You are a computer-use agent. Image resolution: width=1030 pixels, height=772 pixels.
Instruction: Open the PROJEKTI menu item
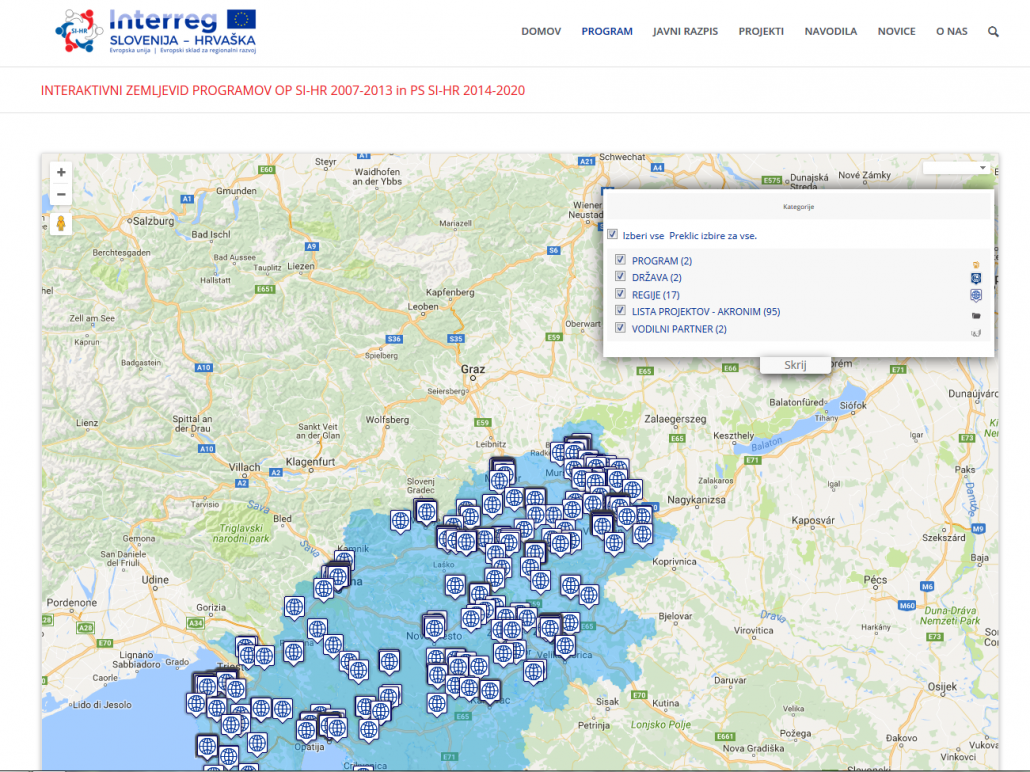tap(761, 31)
